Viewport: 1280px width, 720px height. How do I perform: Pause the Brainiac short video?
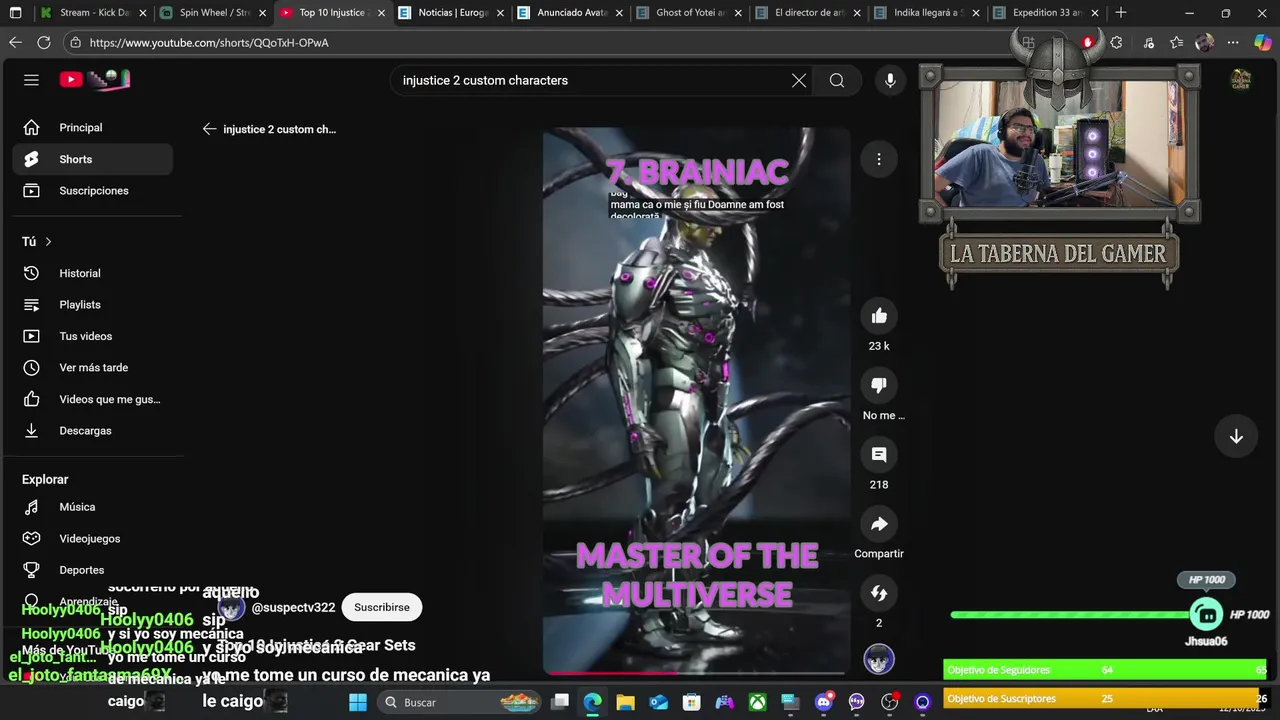click(696, 400)
